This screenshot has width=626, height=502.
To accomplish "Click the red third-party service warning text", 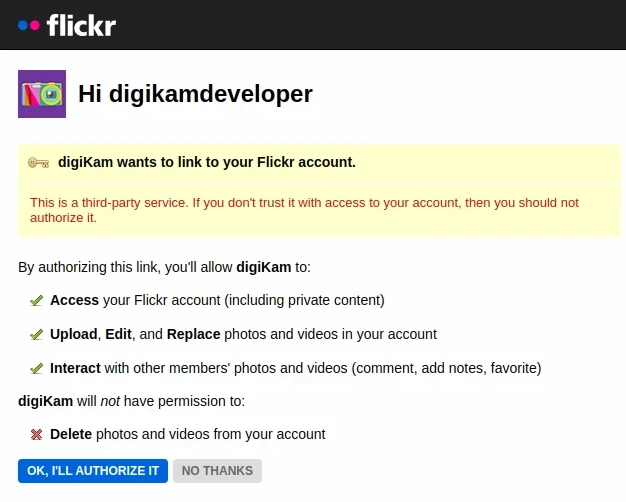I will [304, 210].
